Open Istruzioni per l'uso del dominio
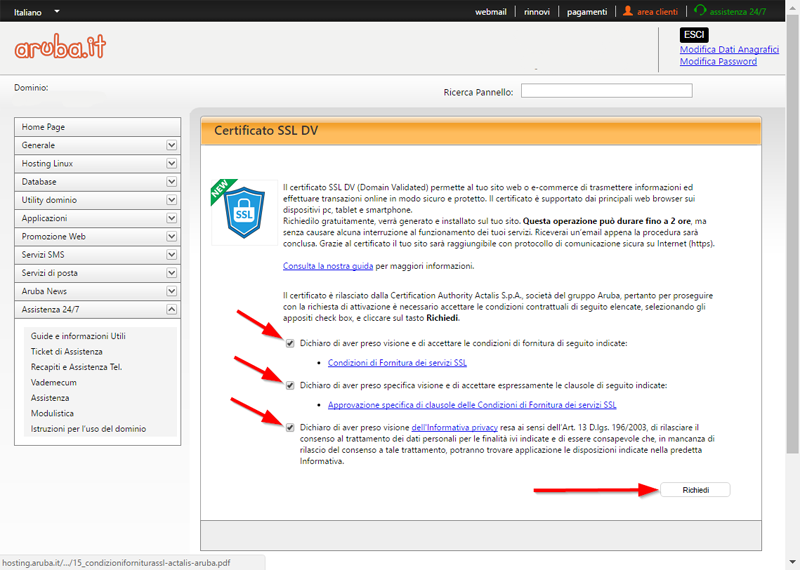800x570 pixels. (x=88, y=429)
